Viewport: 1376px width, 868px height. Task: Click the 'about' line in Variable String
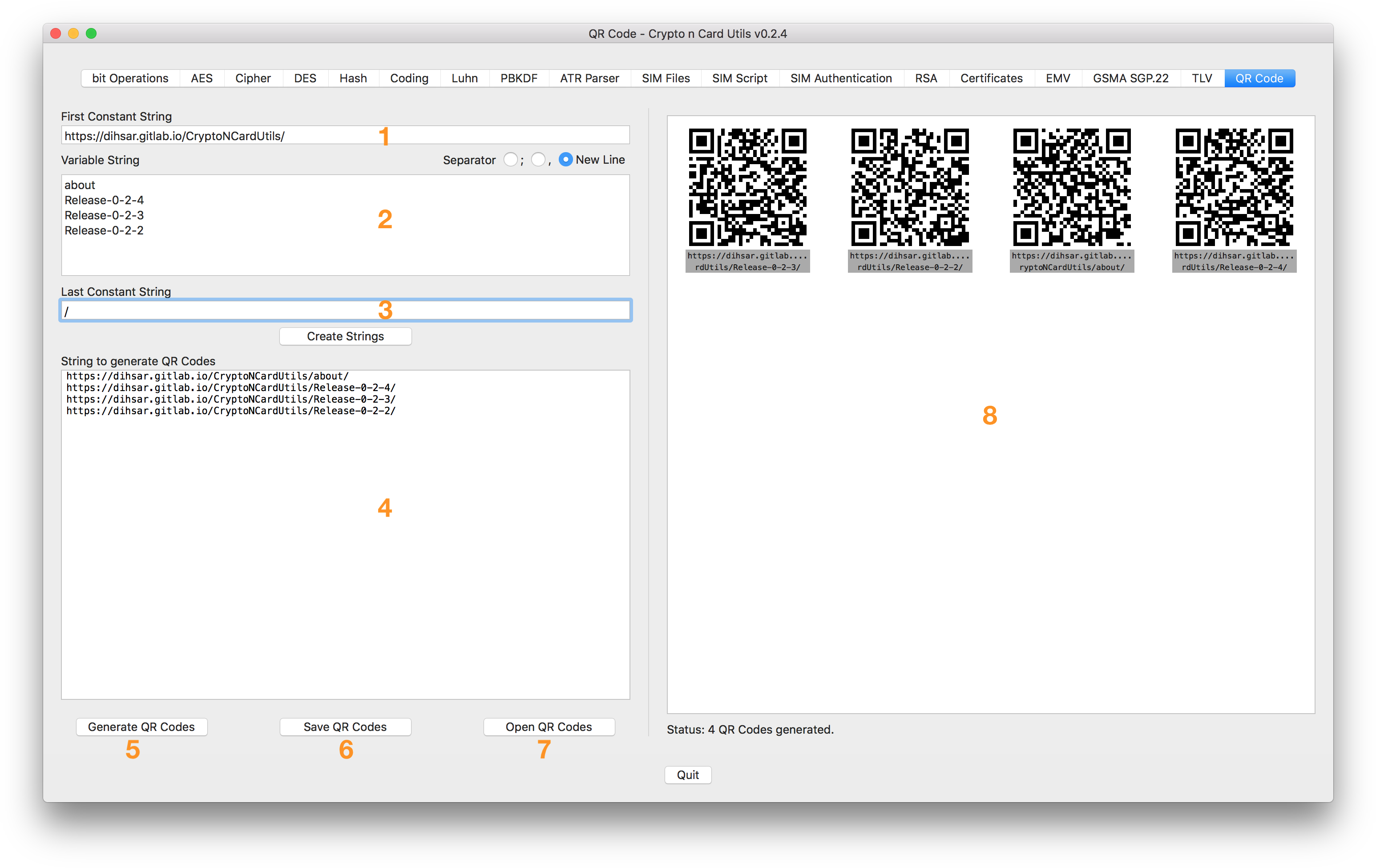(80, 185)
